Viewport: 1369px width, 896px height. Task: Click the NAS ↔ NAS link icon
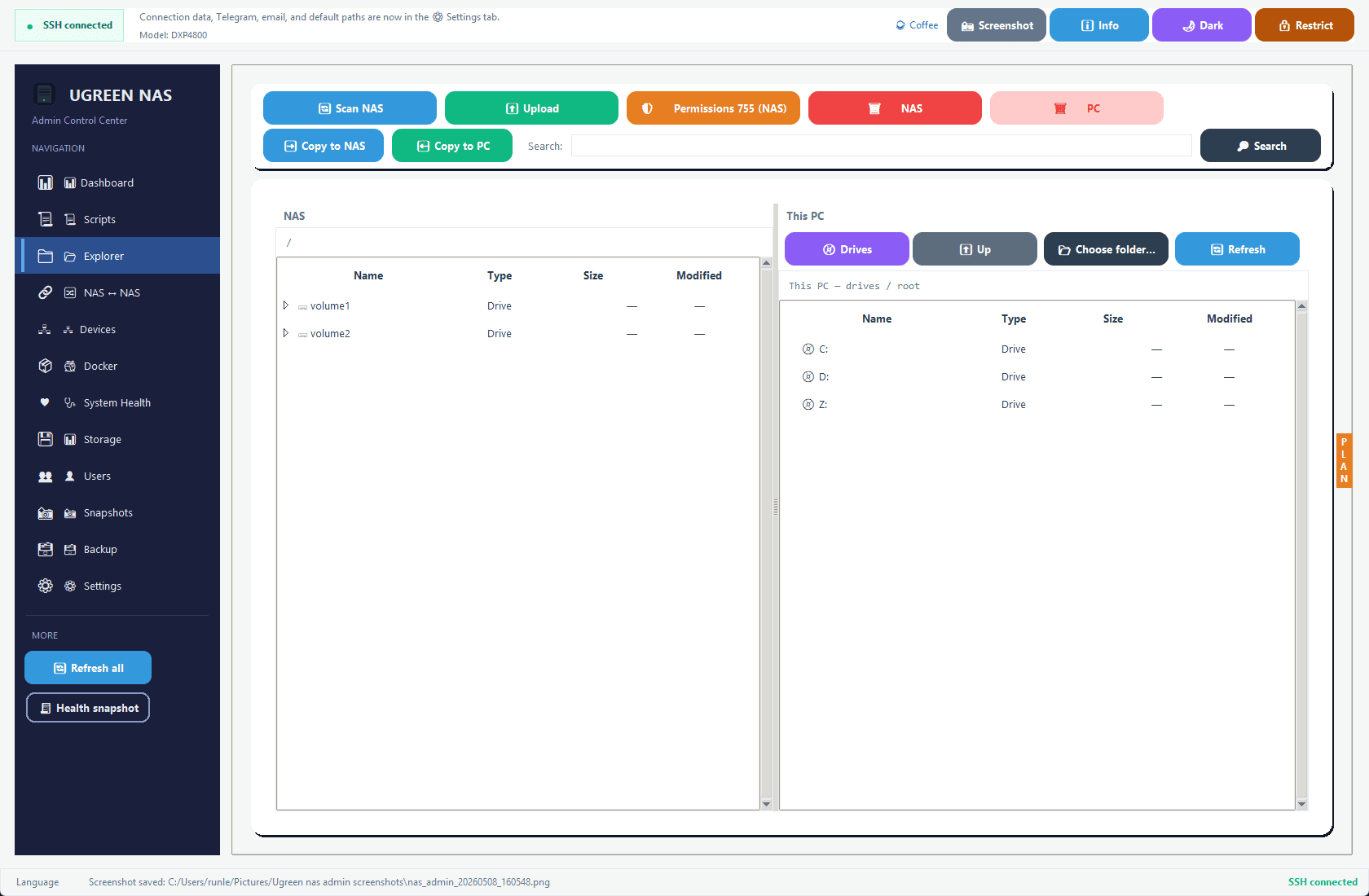pyautogui.click(x=46, y=292)
